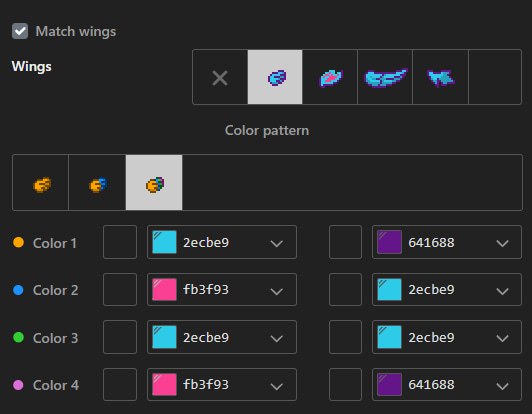This screenshot has width=532, height=414.
Task: Click the cyan swatch in Color 3 left
Action: tap(164, 337)
